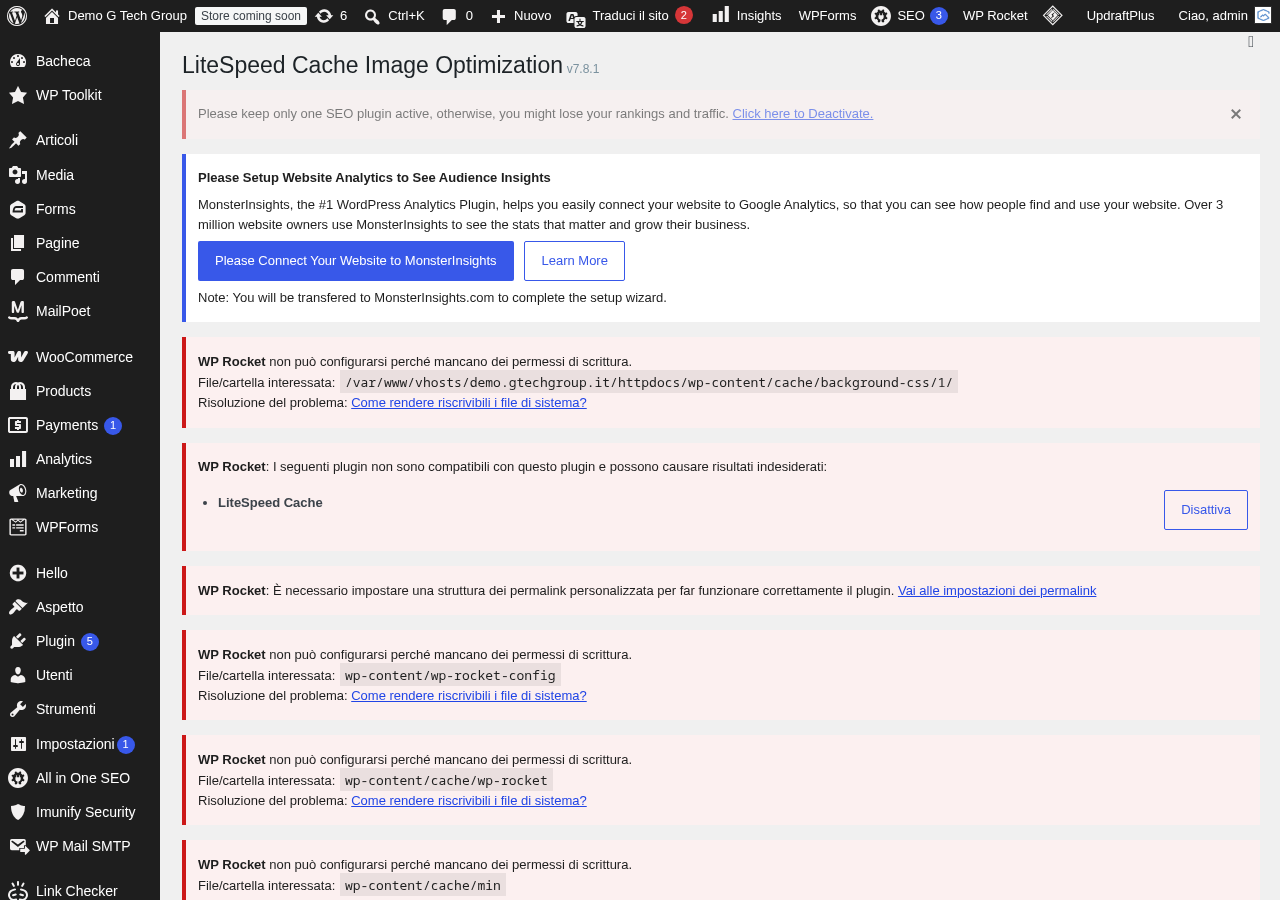
Task: Click the MailPoet M icon
Action: 18,311
